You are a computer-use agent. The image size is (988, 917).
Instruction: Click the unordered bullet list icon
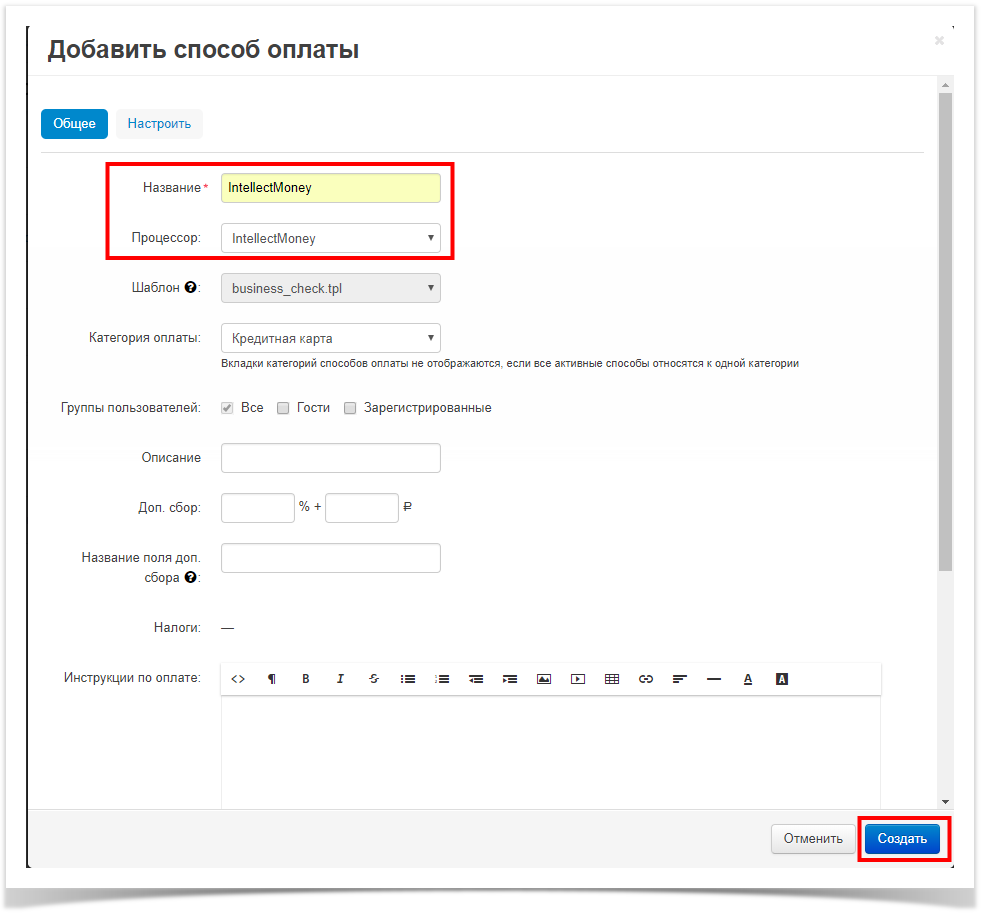[x=408, y=679]
